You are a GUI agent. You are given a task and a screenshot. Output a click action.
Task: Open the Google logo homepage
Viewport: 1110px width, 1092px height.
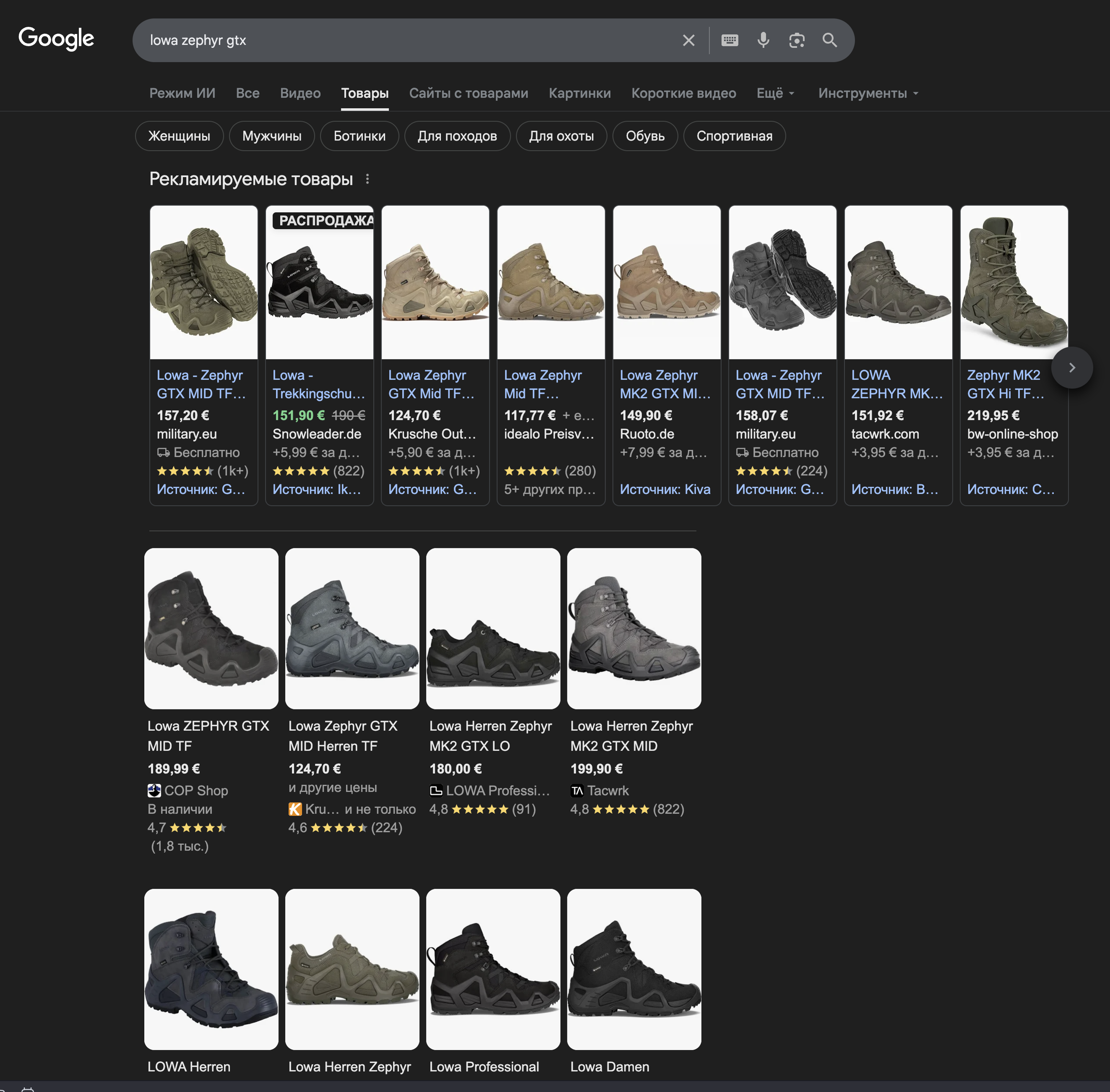coord(56,39)
